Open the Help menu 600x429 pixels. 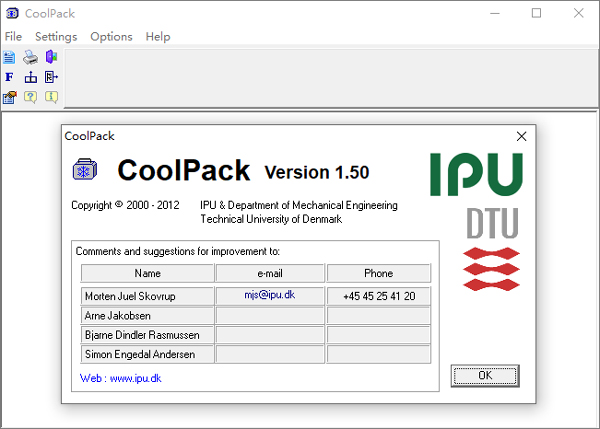pyautogui.click(x=158, y=37)
